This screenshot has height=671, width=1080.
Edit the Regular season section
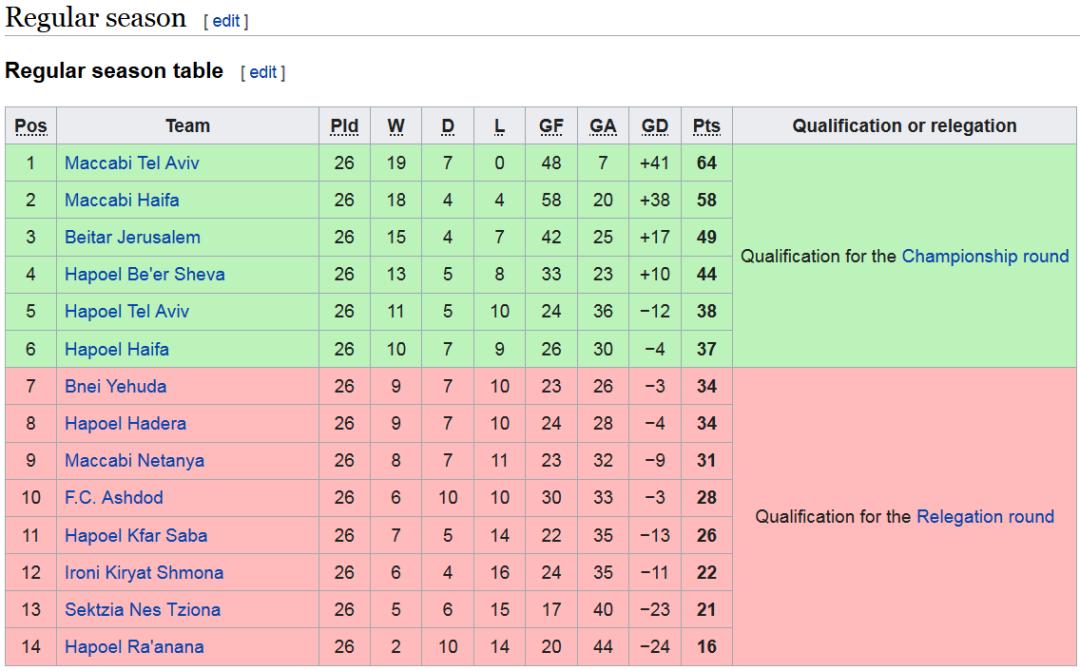(226, 21)
